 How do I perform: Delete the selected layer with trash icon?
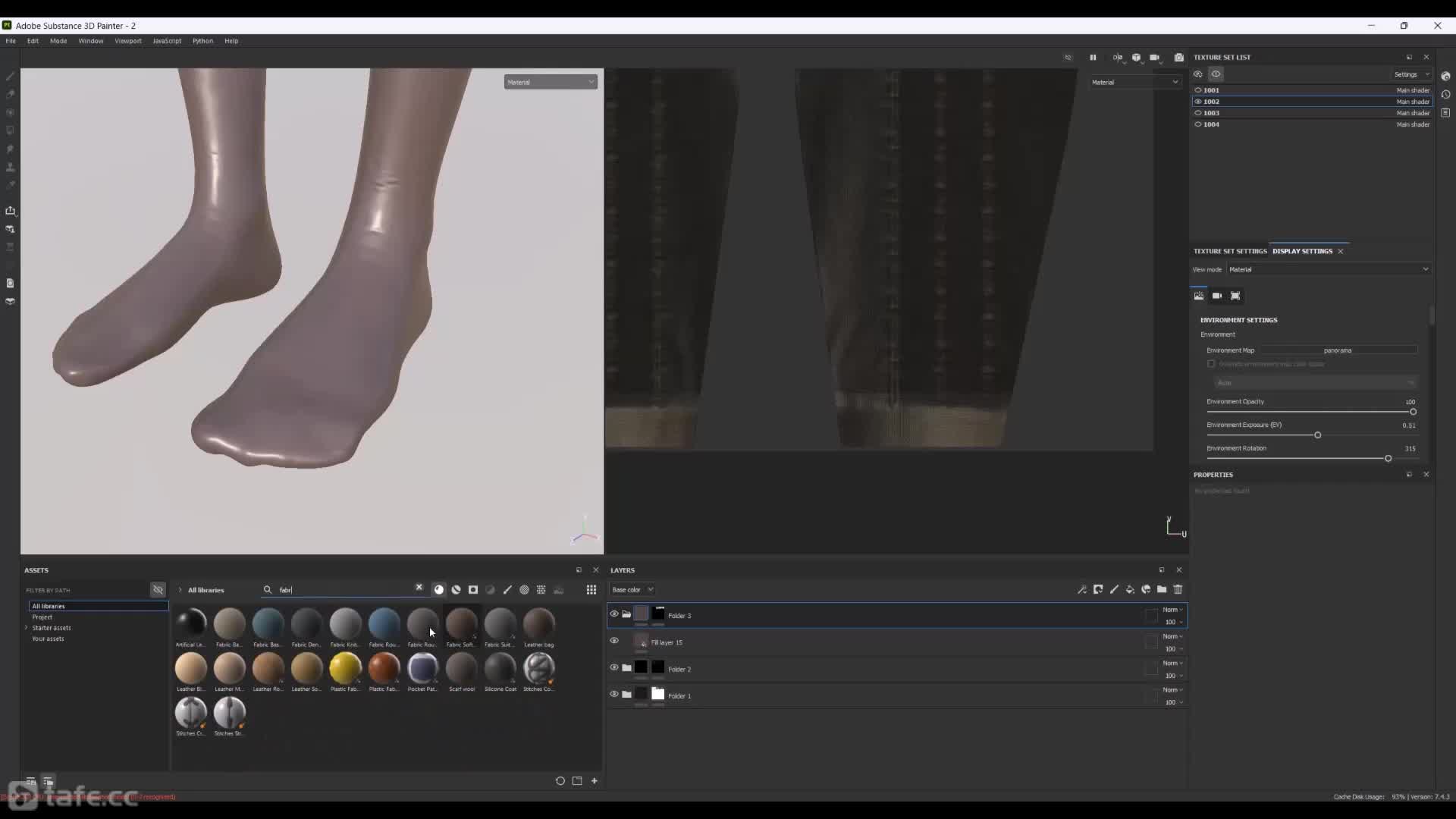(x=1178, y=589)
